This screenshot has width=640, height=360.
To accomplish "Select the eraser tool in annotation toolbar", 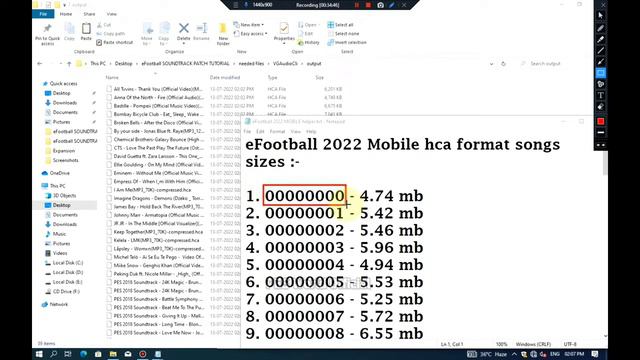I will click(x=601, y=107).
